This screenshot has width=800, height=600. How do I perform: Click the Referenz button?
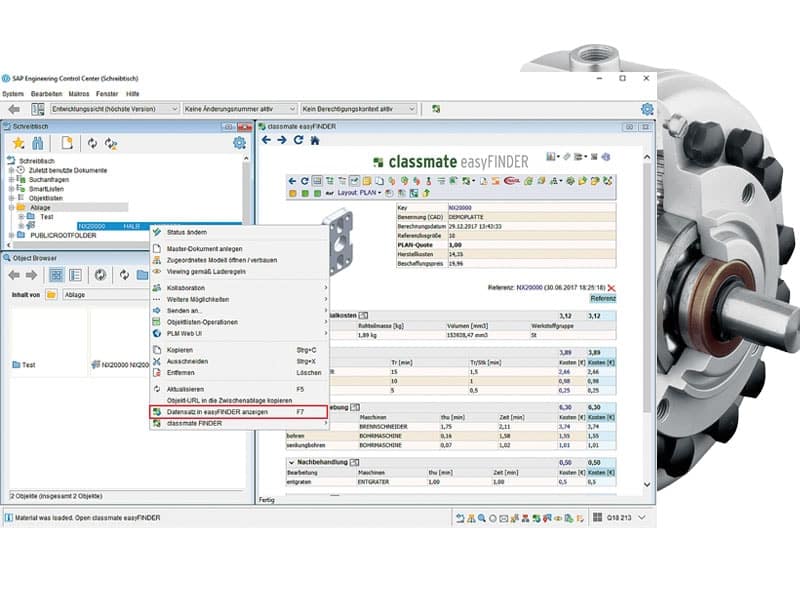coord(602,298)
